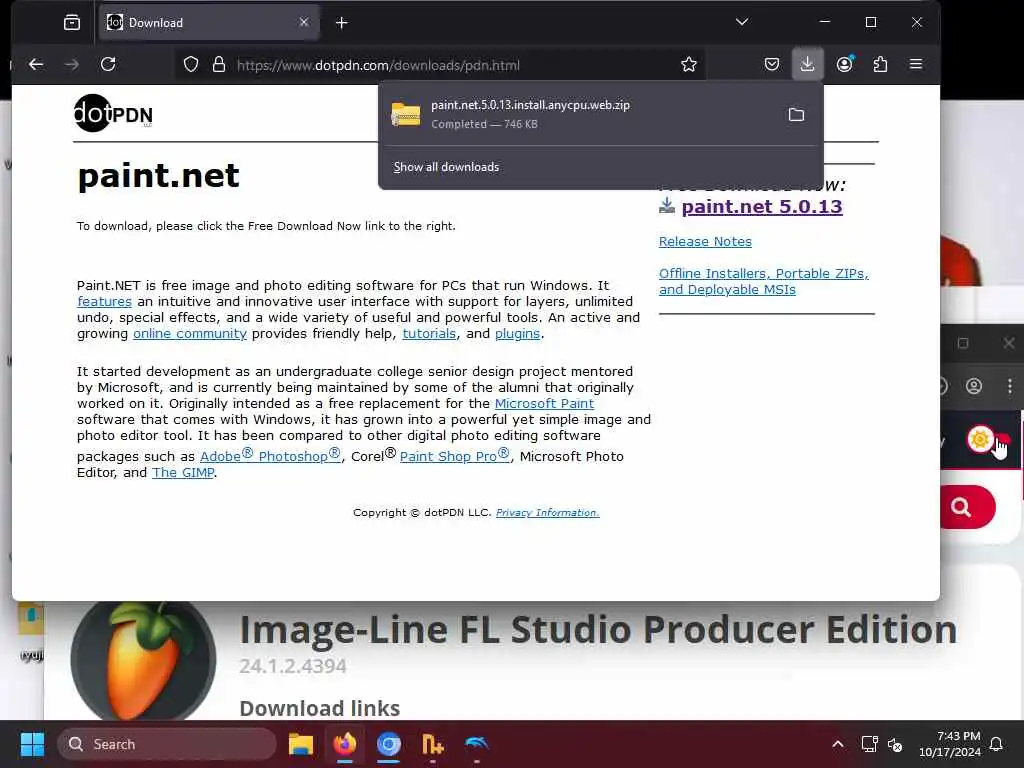Screen dimensions: 1024x768
Task: Reload the dotPDN download page
Action: pyautogui.click(x=108, y=64)
